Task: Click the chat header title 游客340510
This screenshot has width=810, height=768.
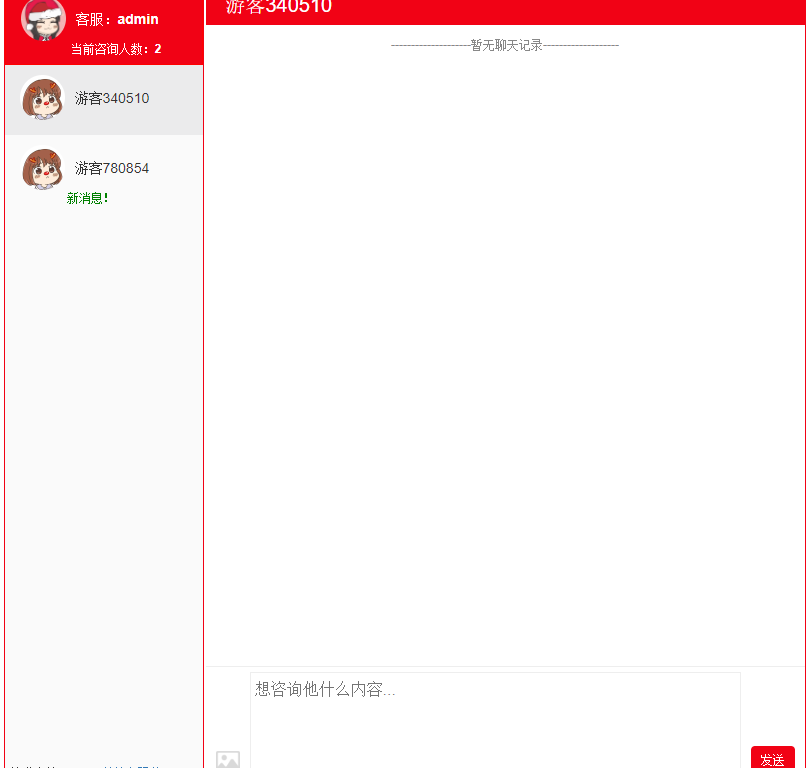Action: pos(279,7)
